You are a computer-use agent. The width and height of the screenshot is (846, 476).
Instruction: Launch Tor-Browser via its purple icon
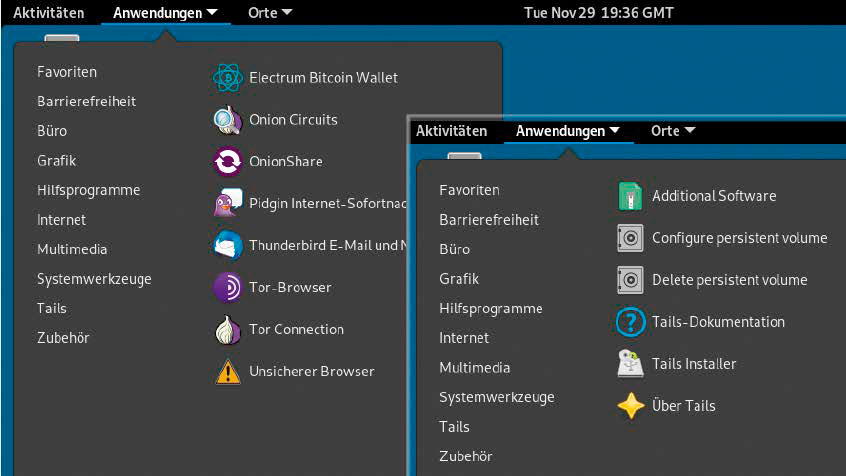point(228,287)
